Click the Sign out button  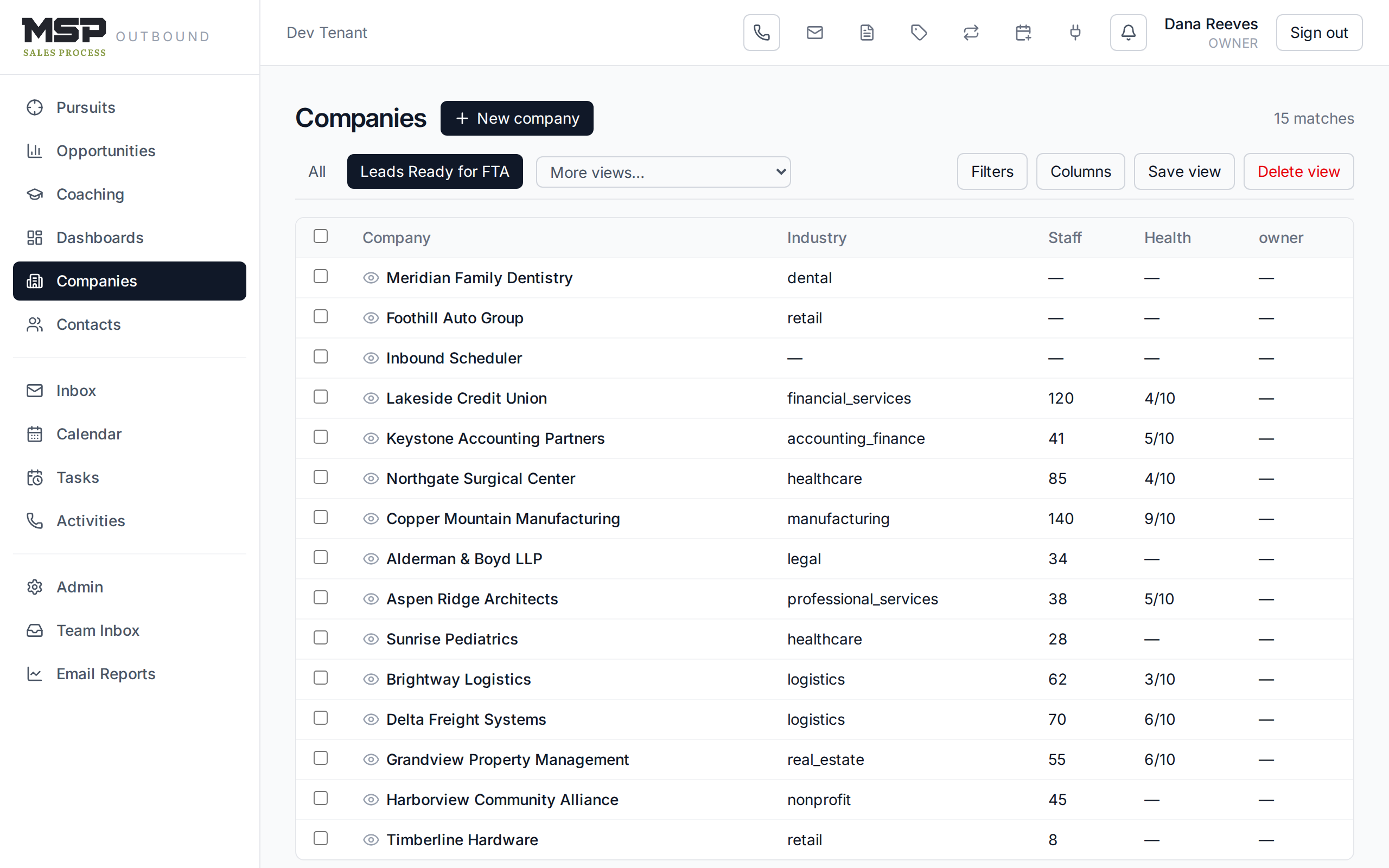coord(1319,33)
